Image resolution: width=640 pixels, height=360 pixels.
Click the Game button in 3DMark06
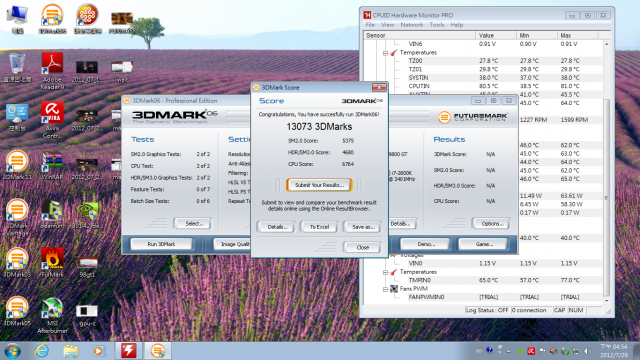(x=483, y=244)
